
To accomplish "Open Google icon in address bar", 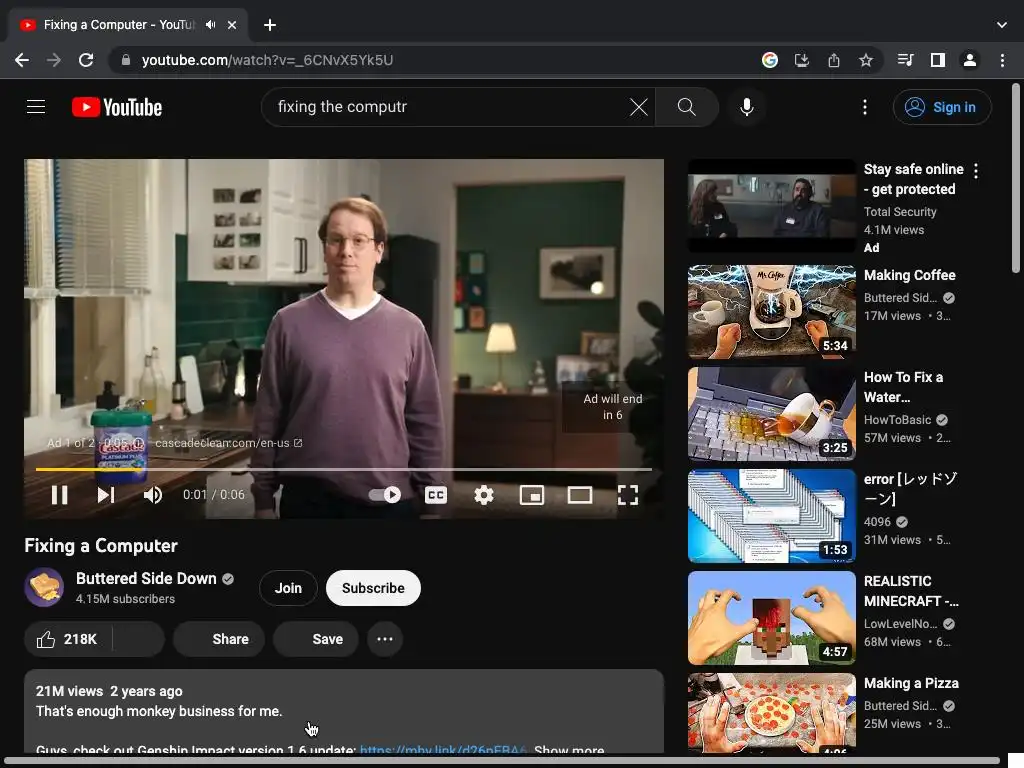I will point(770,60).
